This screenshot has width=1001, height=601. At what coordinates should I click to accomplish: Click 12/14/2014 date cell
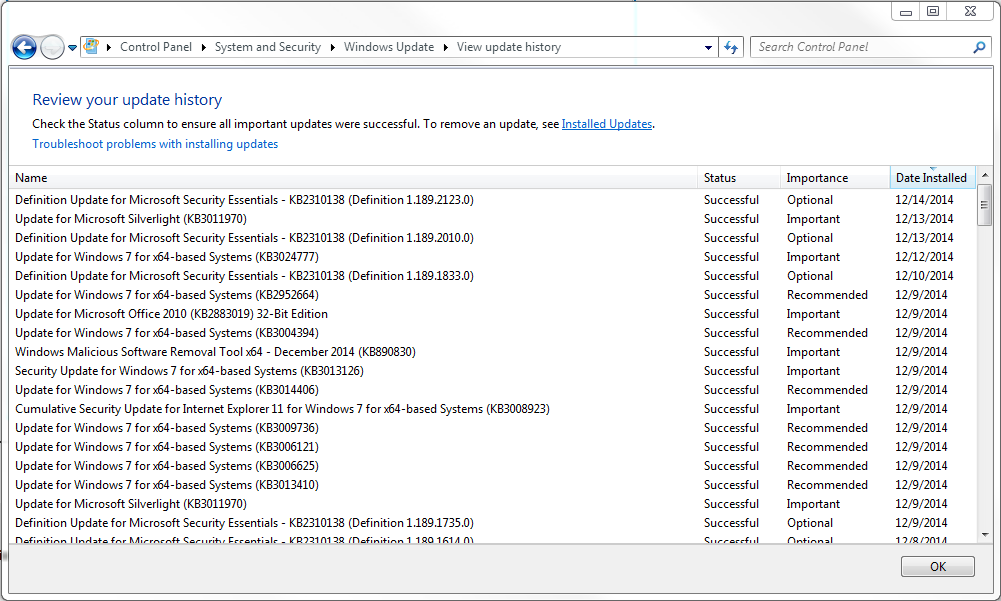pyautogui.click(x=924, y=200)
